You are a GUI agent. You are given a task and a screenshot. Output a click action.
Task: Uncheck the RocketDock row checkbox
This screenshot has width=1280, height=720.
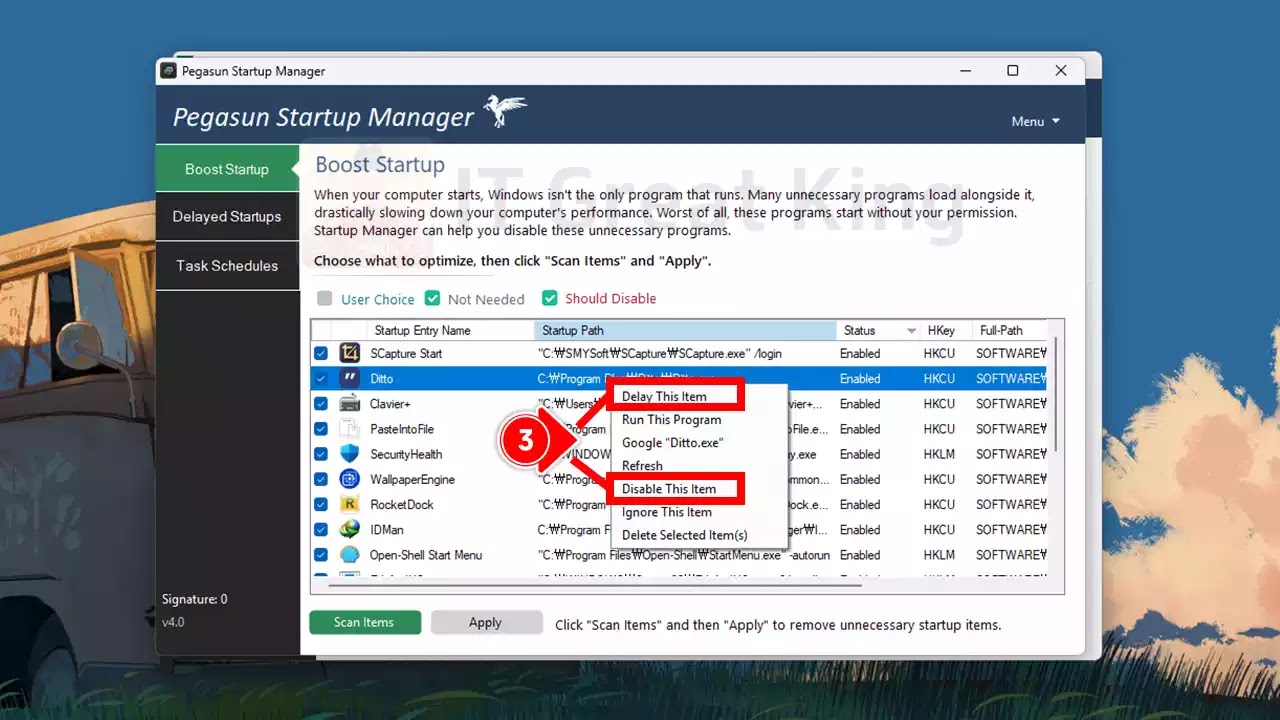(x=321, y=504)
